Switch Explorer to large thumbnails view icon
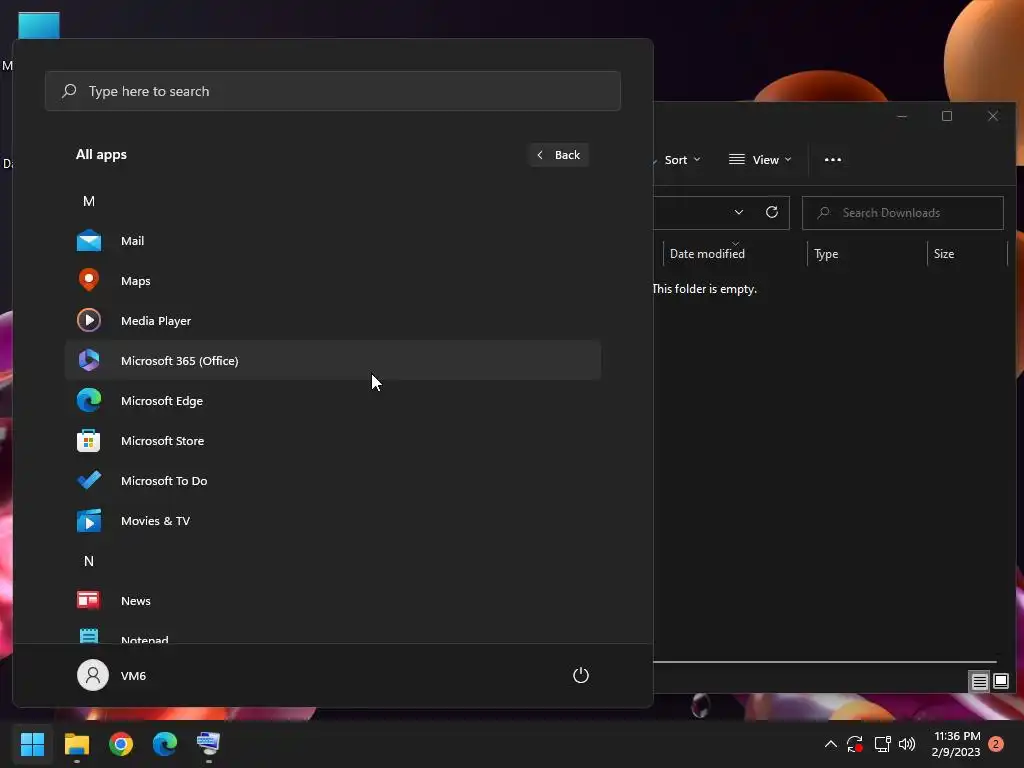 click(1001, 681)
